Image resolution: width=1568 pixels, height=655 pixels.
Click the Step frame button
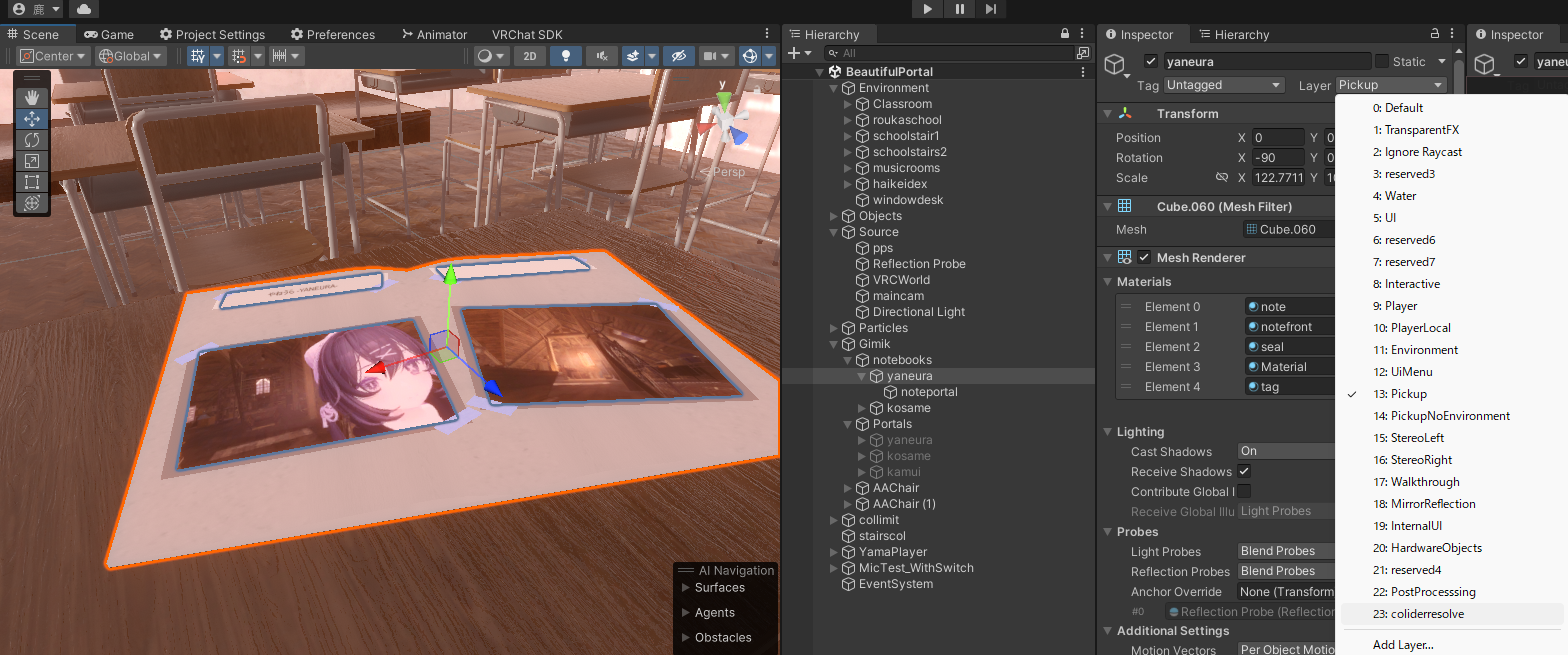pos(990,9)
